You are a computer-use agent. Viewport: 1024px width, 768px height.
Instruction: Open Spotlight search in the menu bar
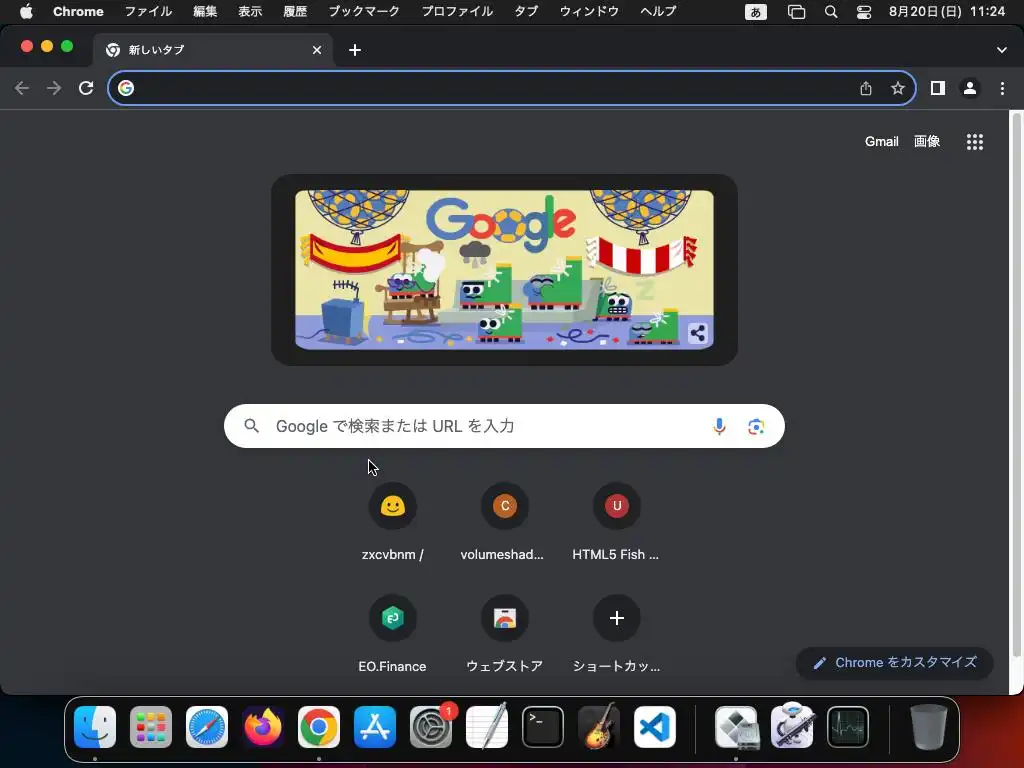coord(831,12)
